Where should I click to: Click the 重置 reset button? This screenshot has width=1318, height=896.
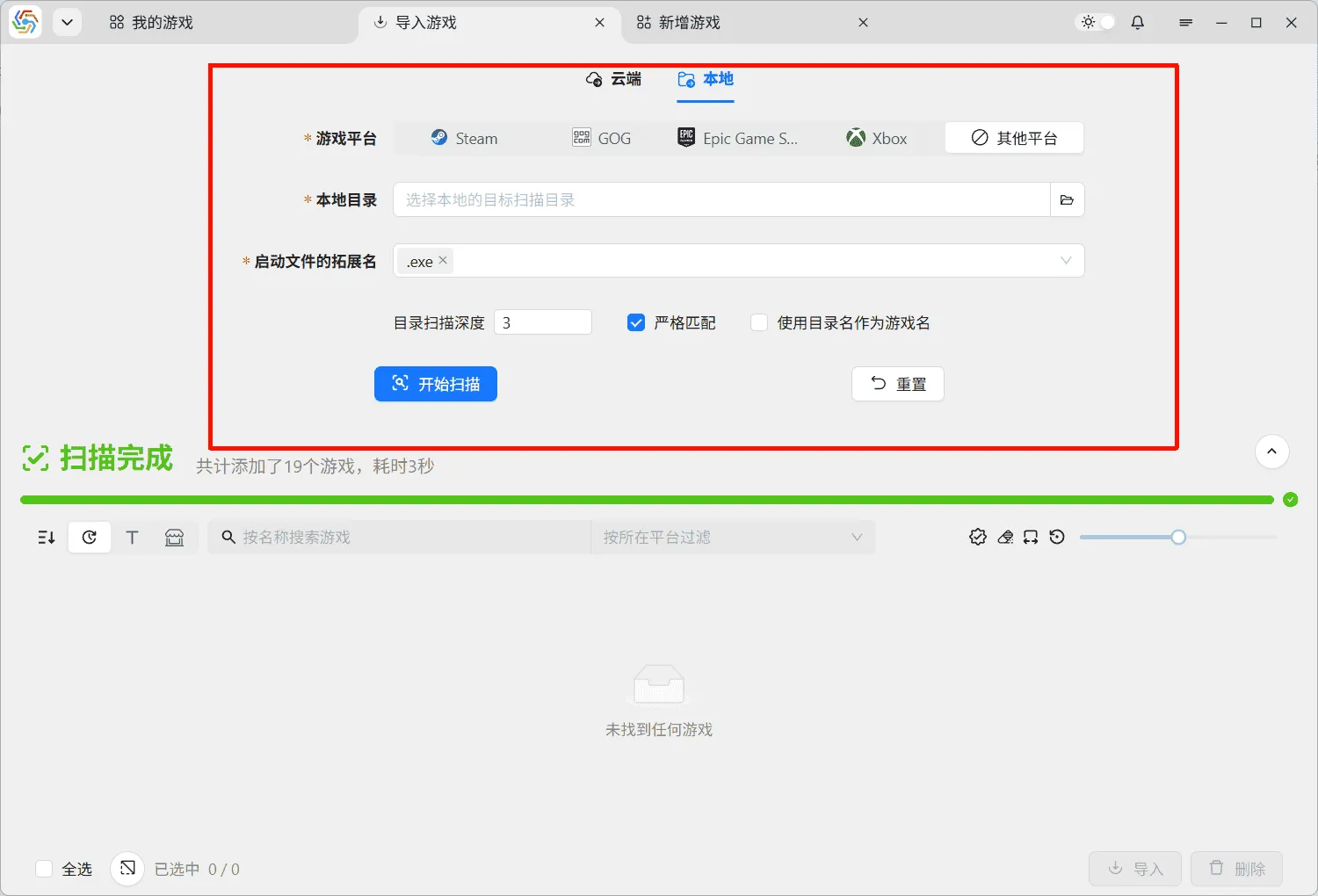pyautogui.click(x=897, y=384)
